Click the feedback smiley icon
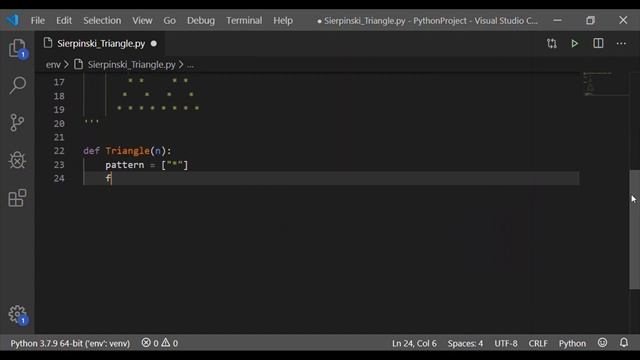This screenshot has height=360, width=640. tap(602, 343)
